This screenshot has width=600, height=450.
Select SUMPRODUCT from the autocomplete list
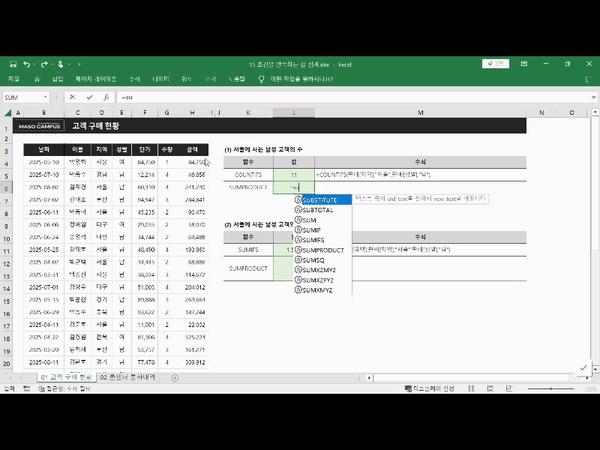(320, 249)
